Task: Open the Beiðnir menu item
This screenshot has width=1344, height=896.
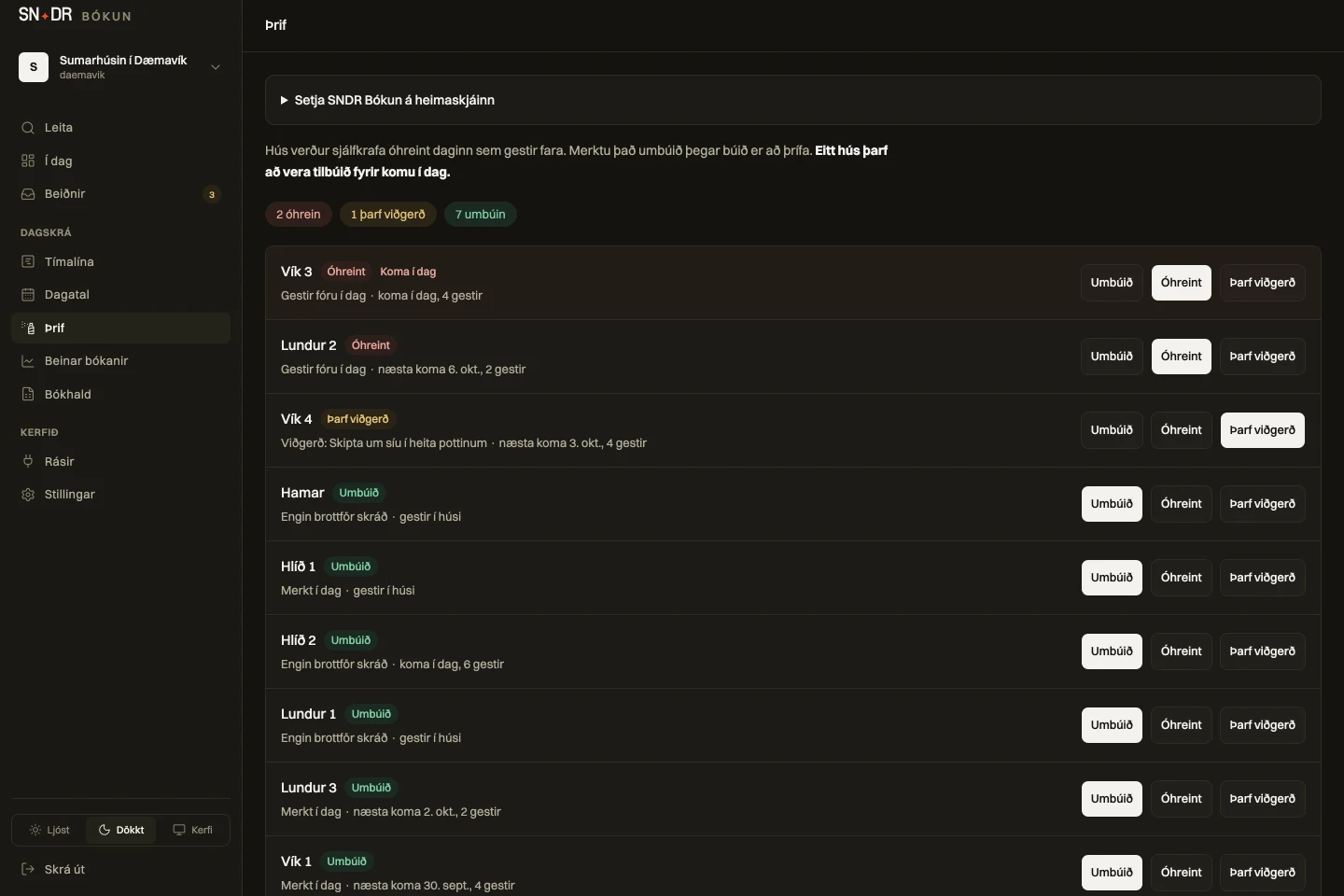Action: coord(120,194)
